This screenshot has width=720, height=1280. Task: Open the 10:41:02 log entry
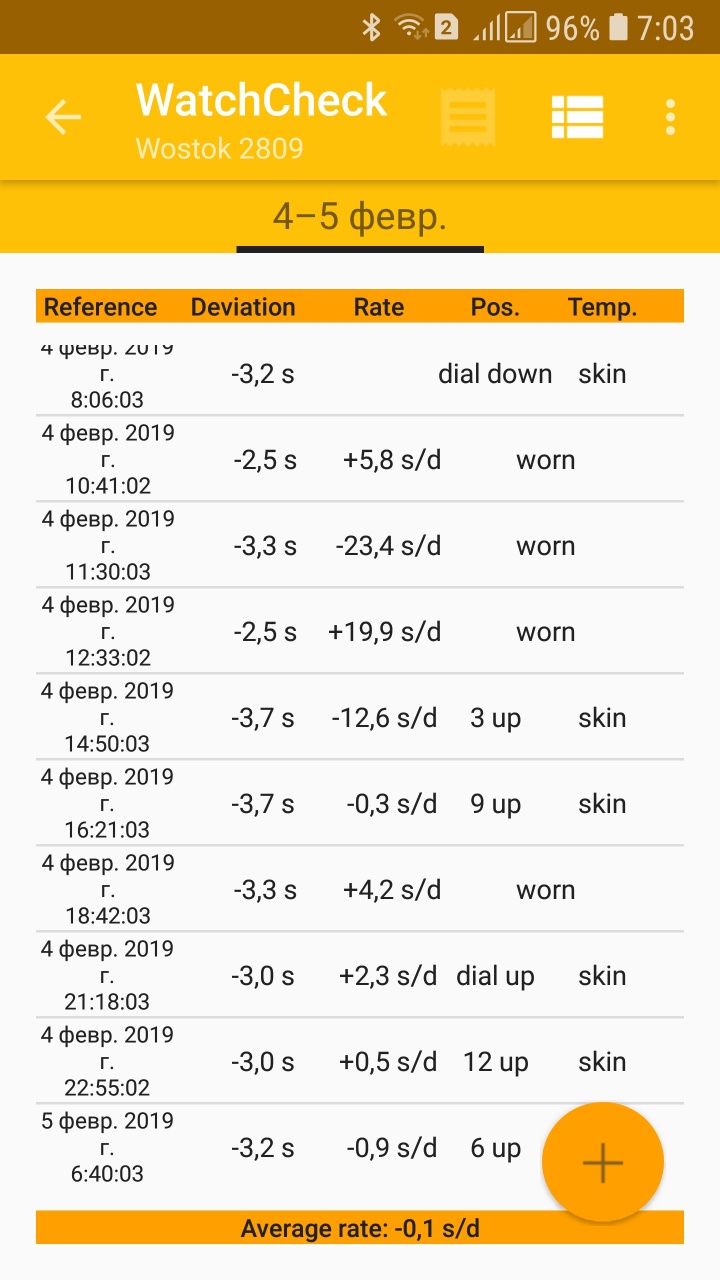360,460
